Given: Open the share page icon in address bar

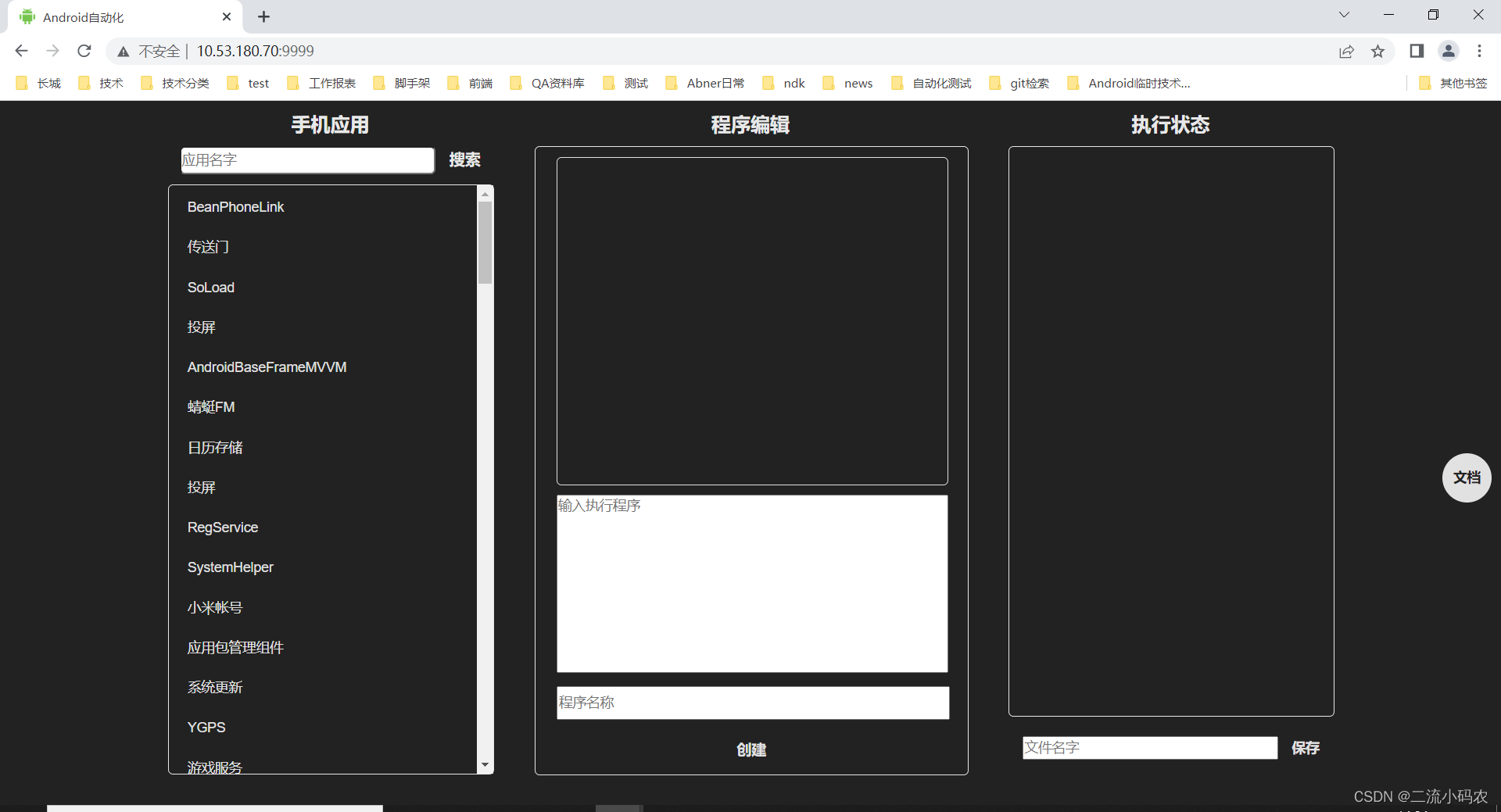Looking at the screenshot, I should [1346, 52].
